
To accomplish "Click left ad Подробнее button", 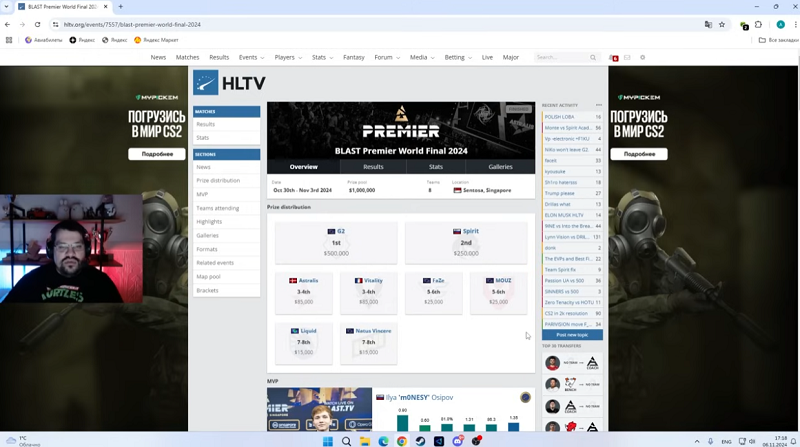I will tap(157, 154).
